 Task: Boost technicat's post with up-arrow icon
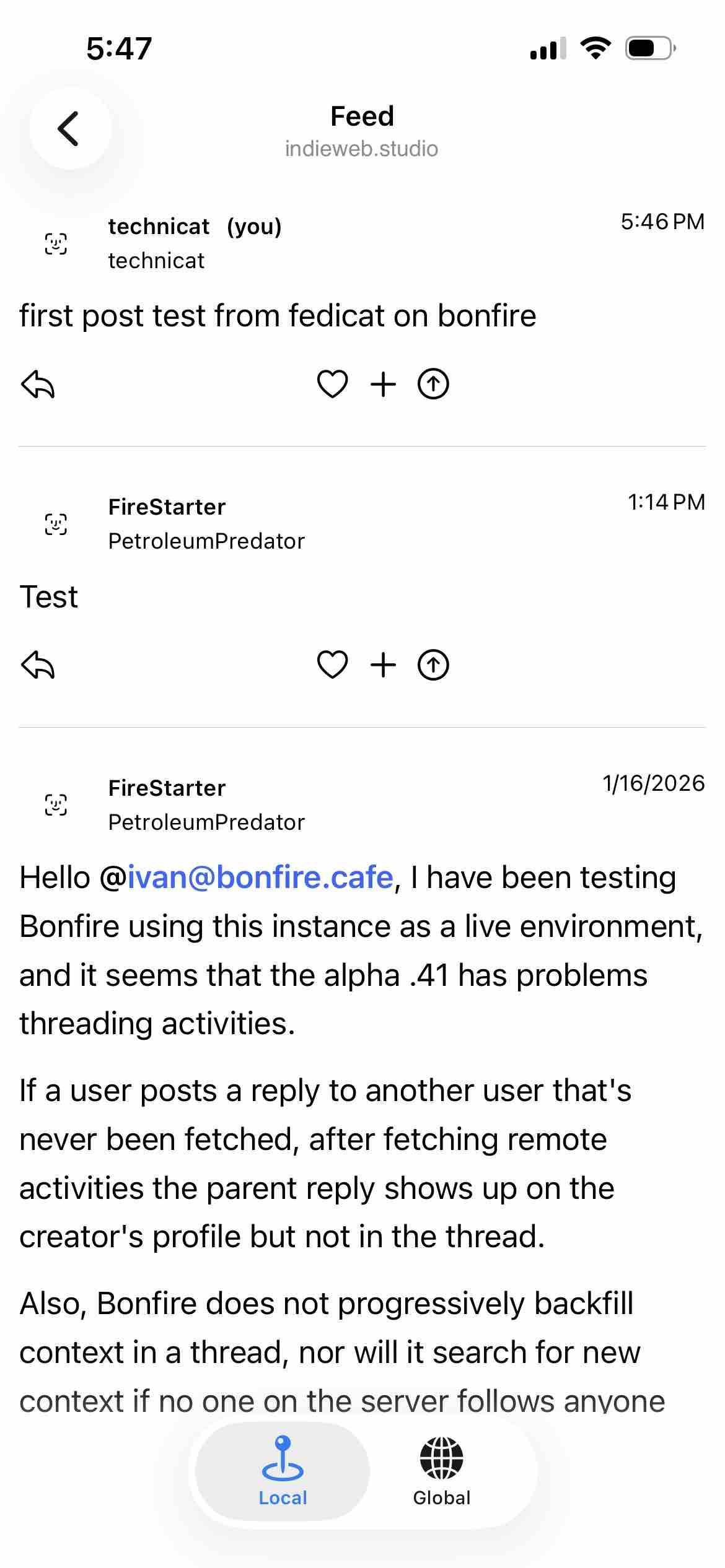[433, 384]
